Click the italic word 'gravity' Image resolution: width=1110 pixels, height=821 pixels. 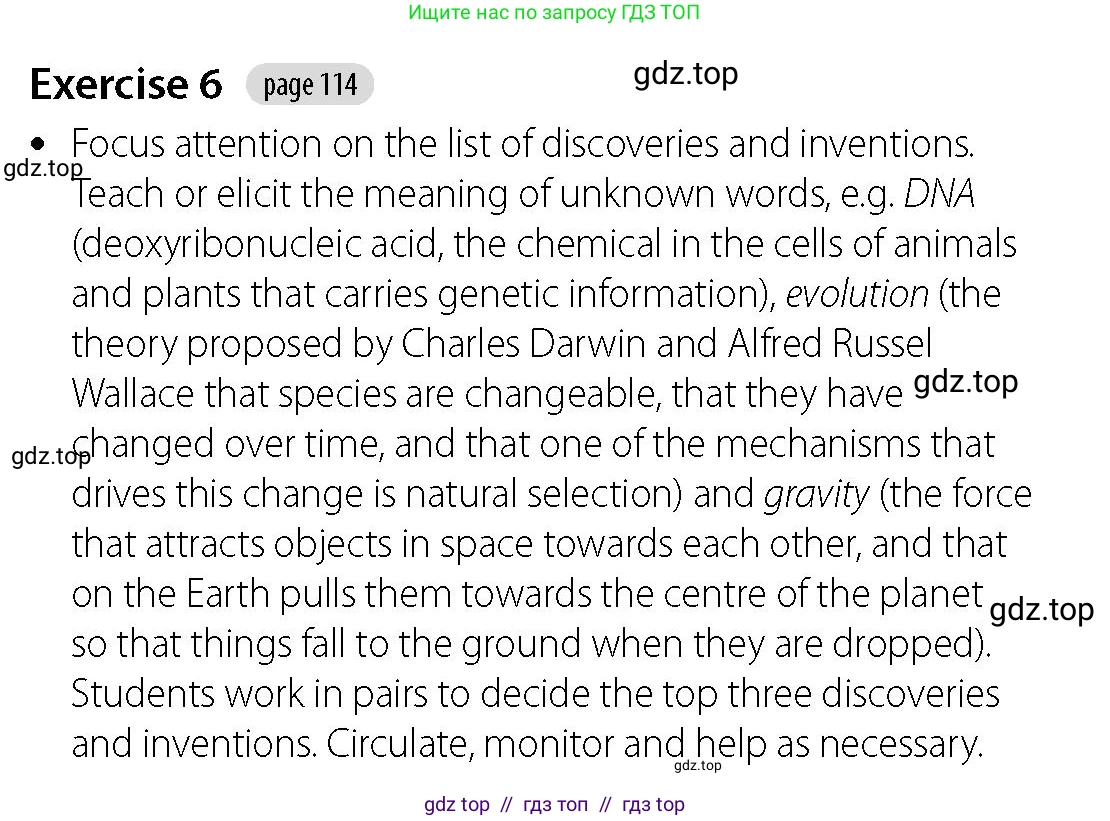coord(816,494)
